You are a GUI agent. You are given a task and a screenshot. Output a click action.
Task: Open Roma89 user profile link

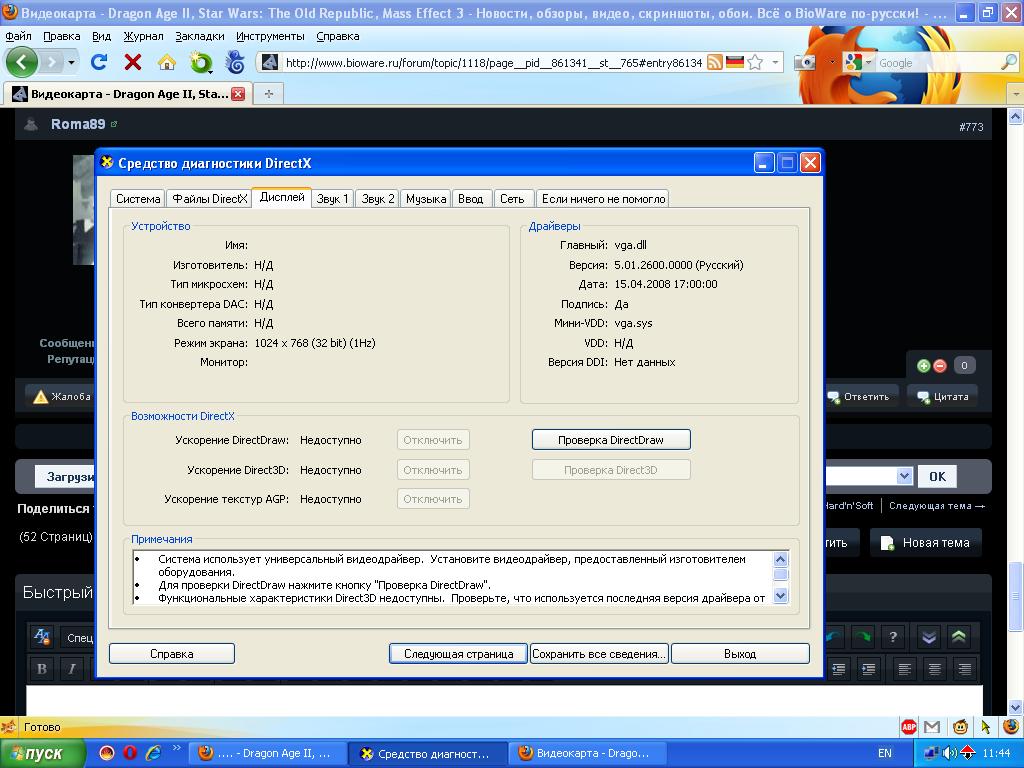[x=78, y=124]
